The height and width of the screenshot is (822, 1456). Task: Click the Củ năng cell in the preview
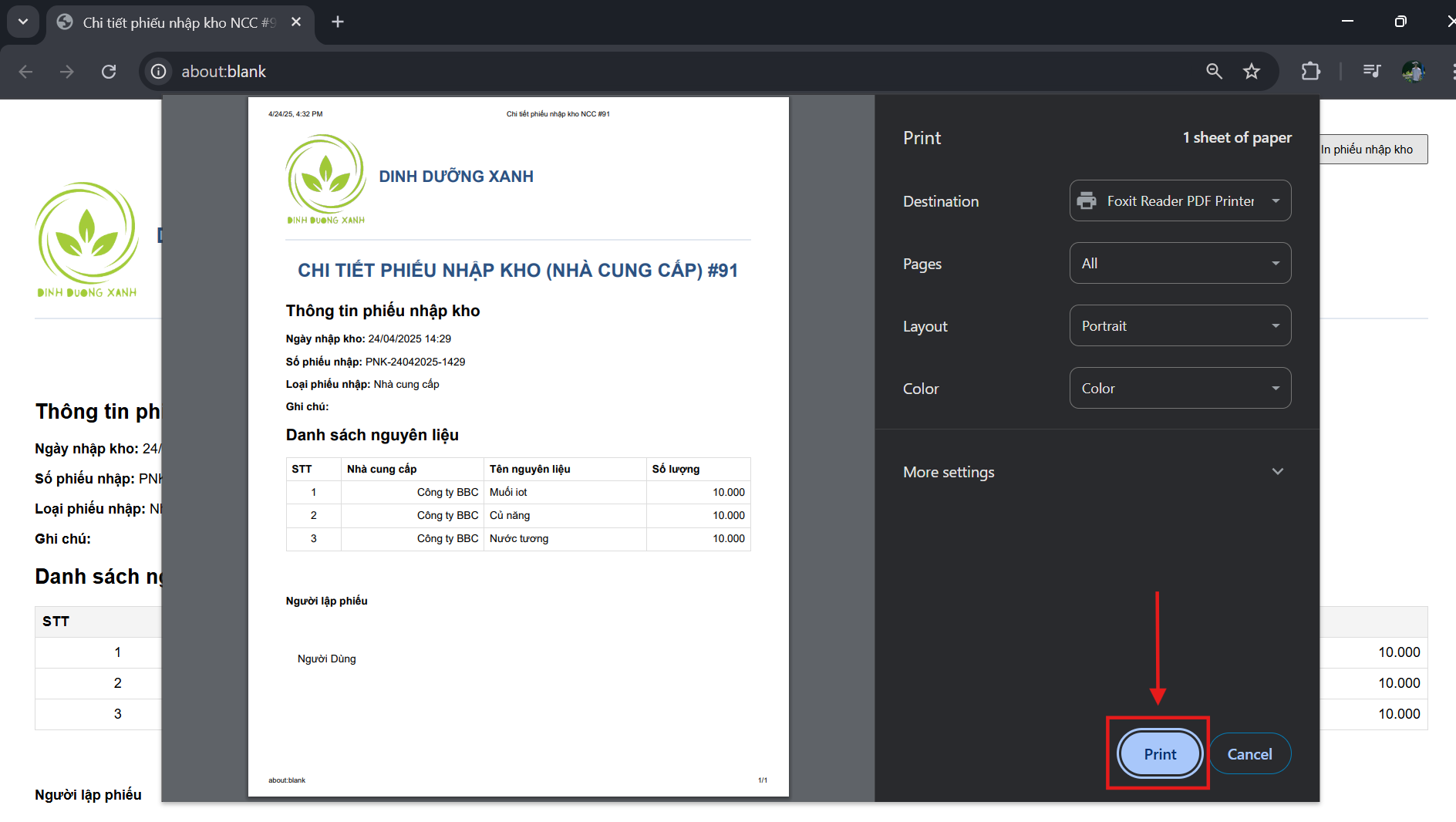(x=565, y=515)
